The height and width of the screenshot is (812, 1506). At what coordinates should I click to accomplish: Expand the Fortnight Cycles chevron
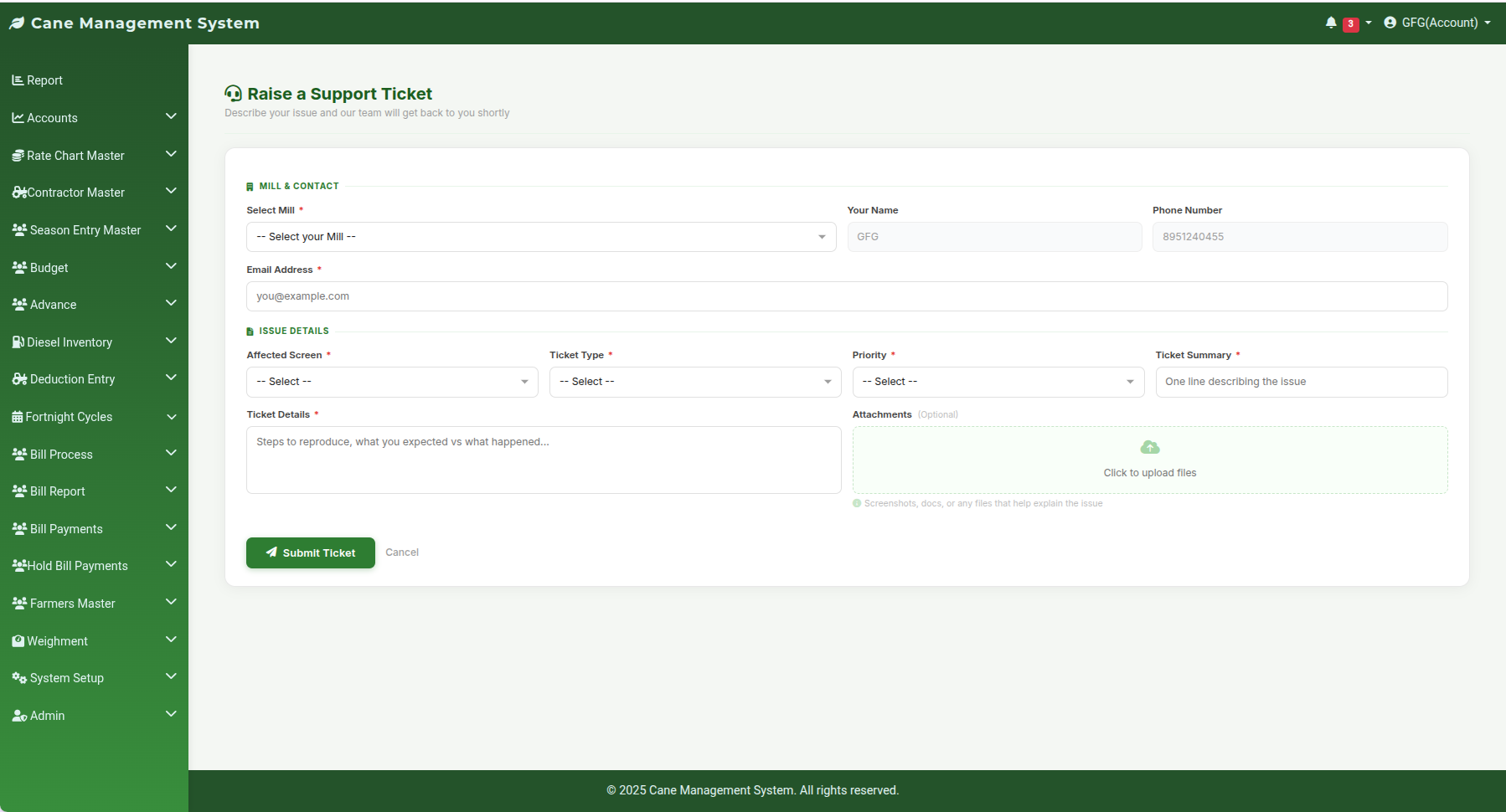(171, 416)
